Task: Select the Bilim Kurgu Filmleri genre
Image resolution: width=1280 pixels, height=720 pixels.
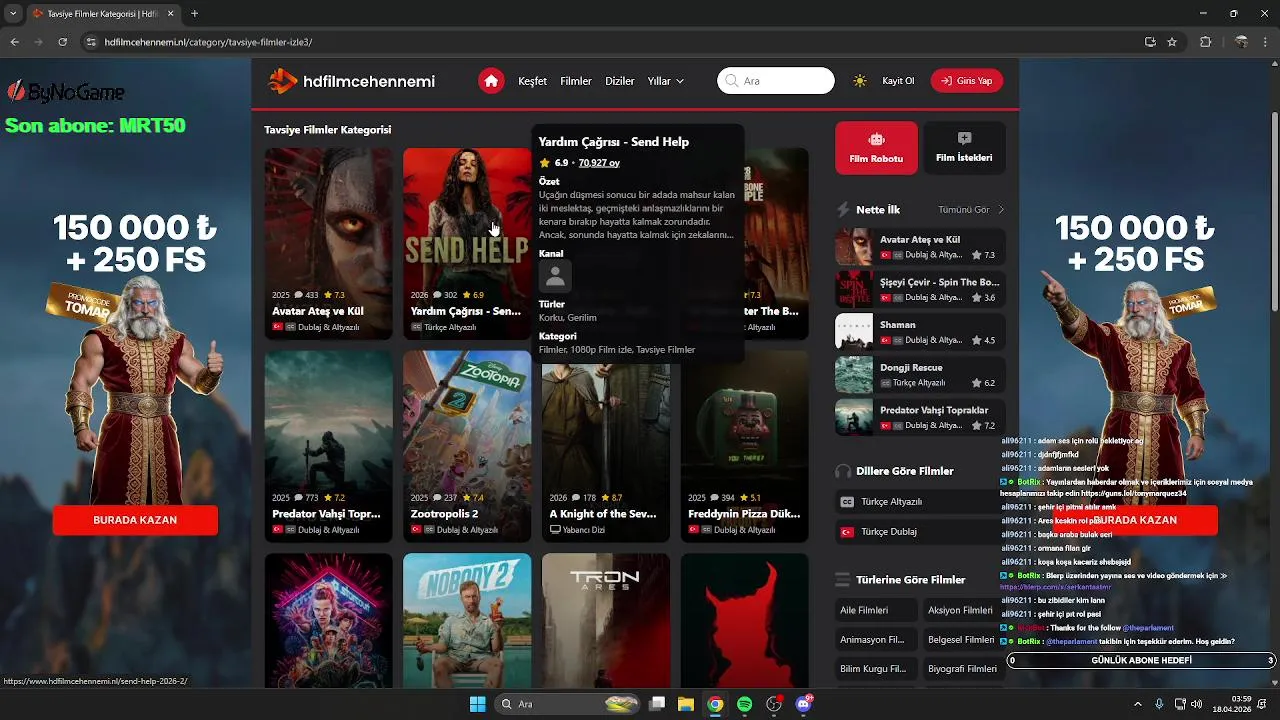Action: [x=876, y=668]
